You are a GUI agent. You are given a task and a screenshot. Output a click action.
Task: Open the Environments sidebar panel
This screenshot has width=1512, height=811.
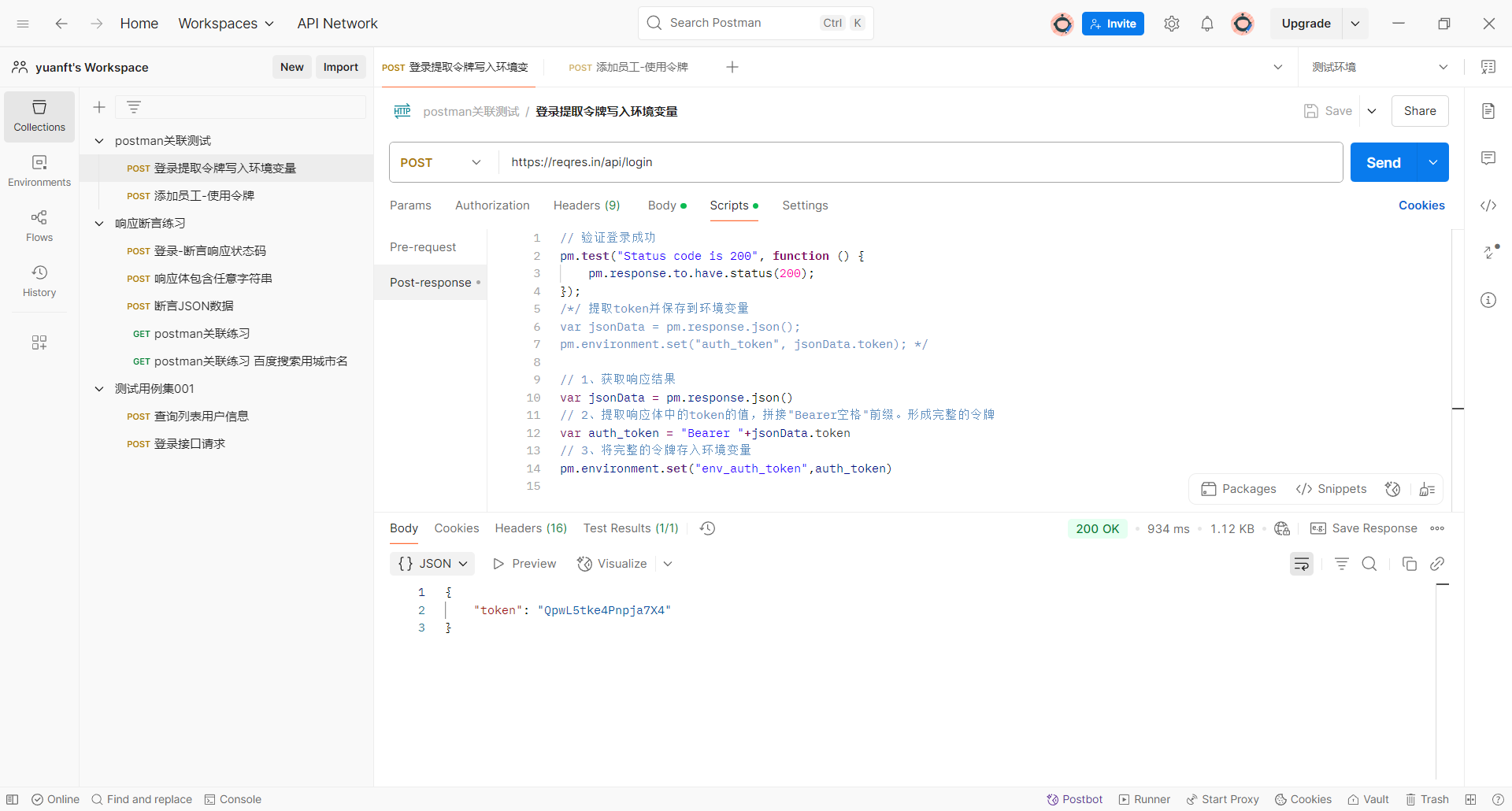point(39,171)
